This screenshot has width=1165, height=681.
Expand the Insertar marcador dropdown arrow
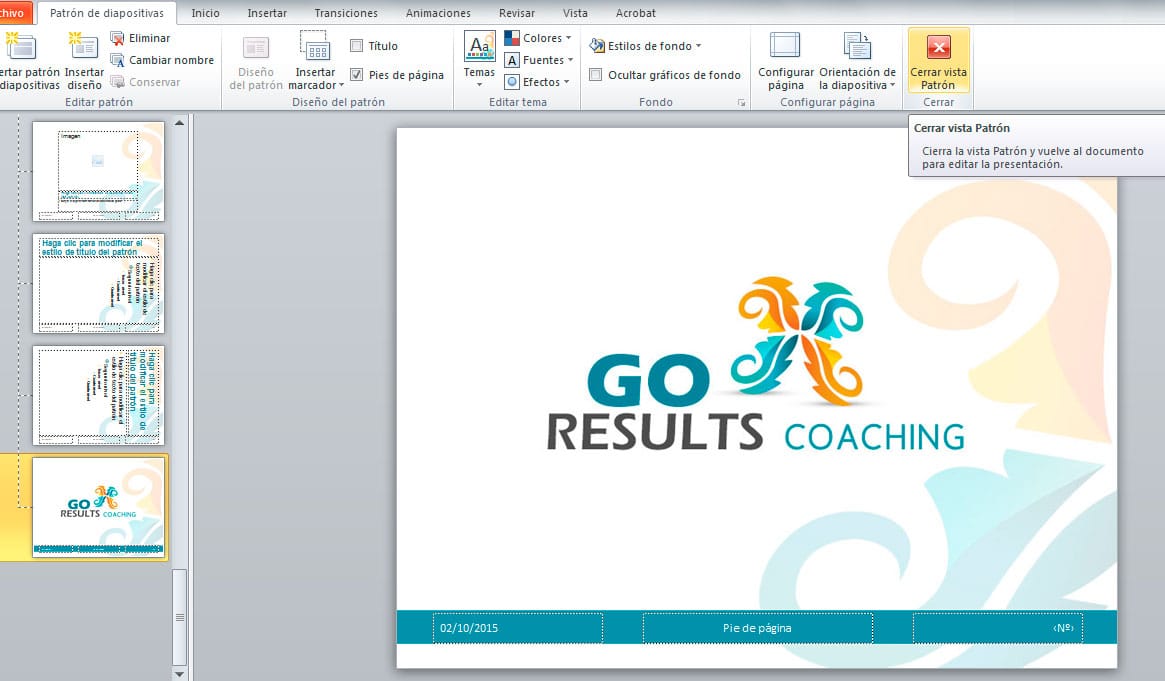pyautogui.click(x=341, y=85)
